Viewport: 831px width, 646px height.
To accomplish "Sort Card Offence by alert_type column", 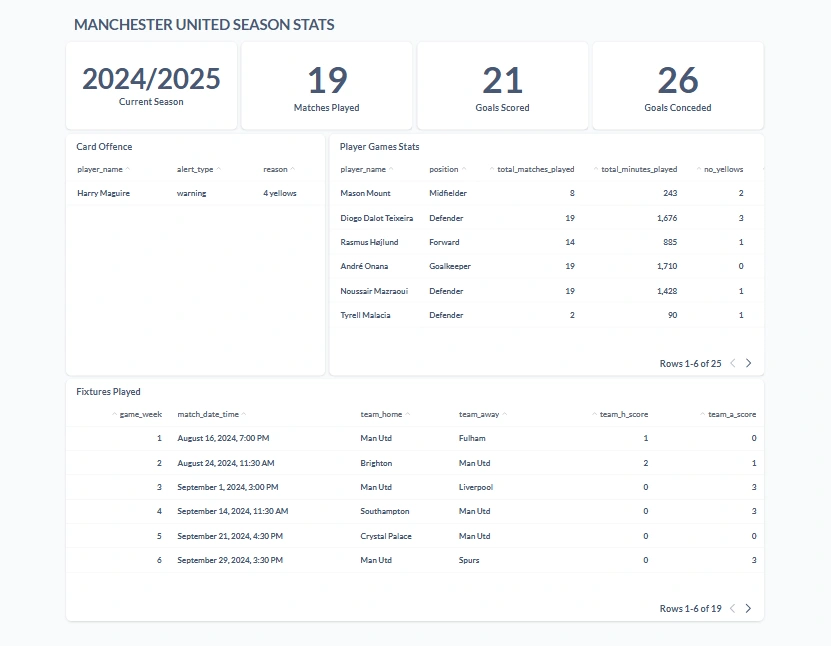I will click(x=199, y=169).
